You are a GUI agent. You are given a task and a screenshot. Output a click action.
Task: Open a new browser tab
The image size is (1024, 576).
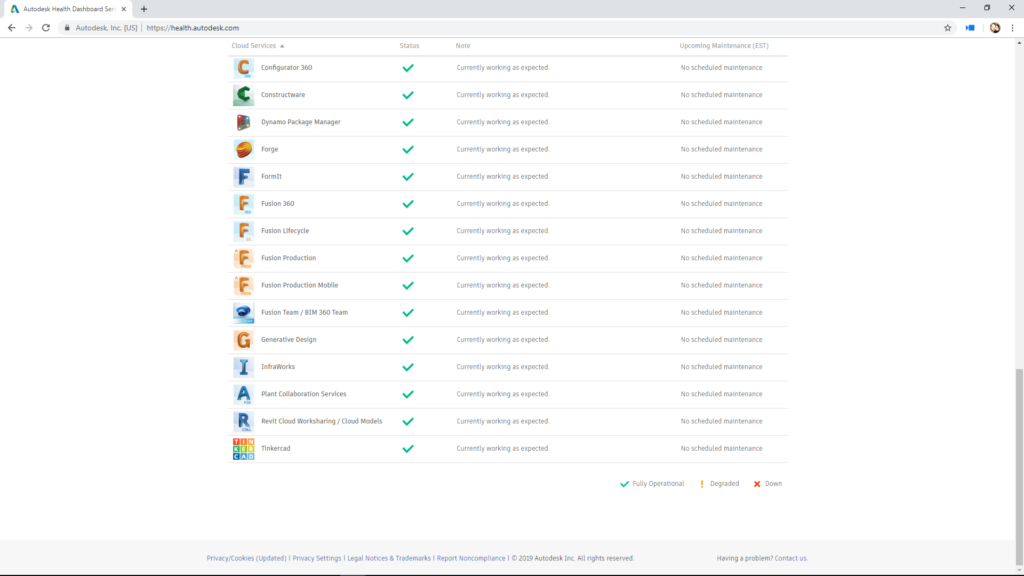coord(144,9)
